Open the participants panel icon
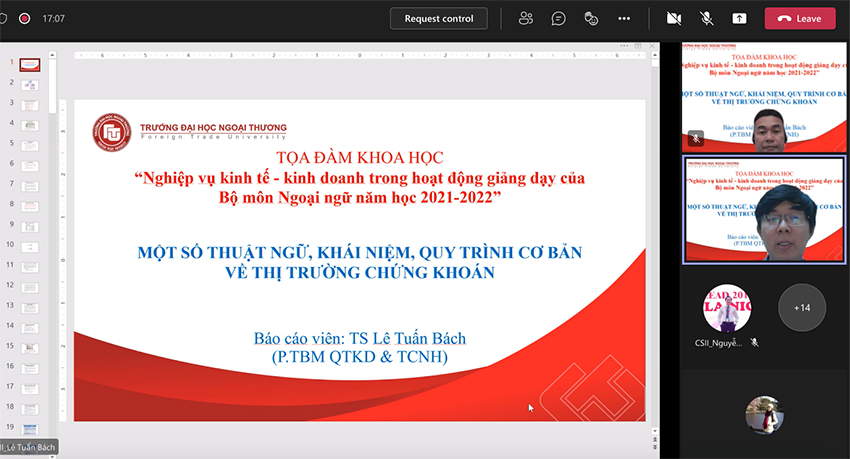This screenshot has width=850, height=459. coord(526,18)
